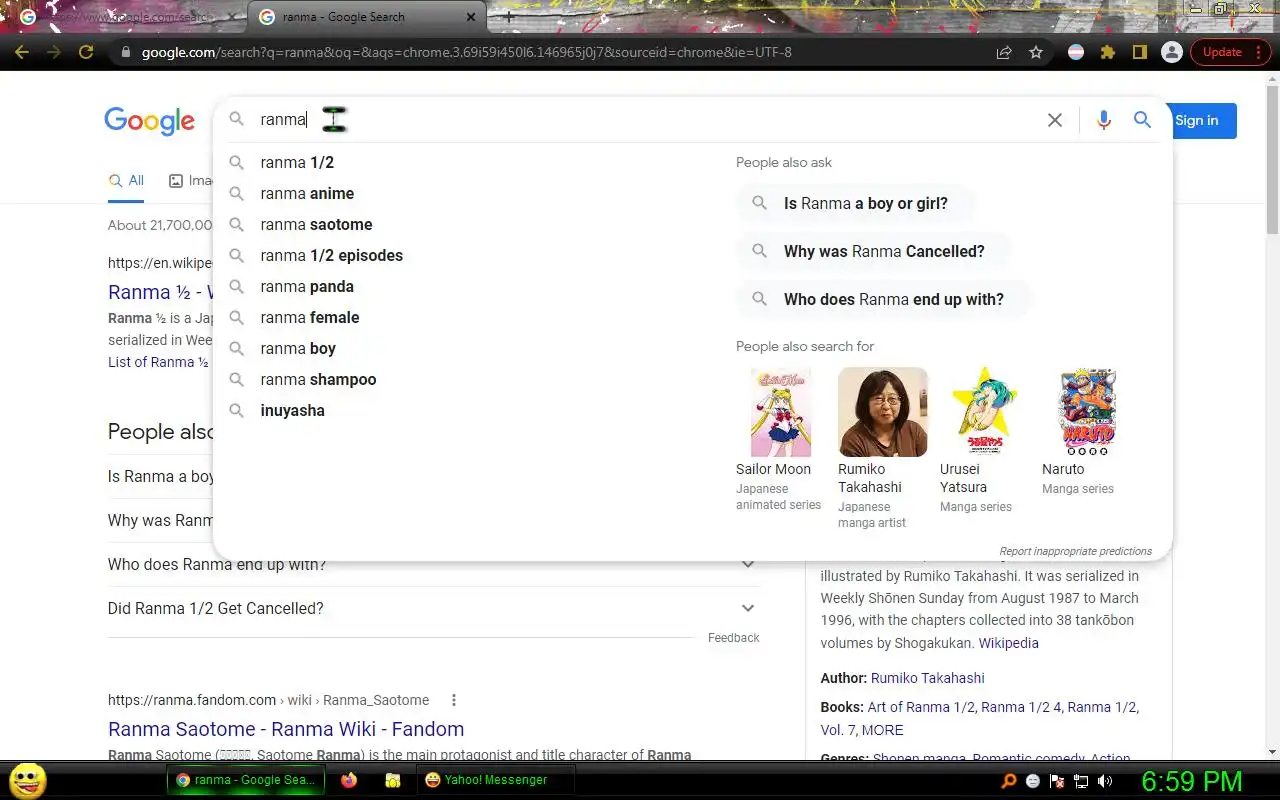Reload the page with the refresh icon
1280x800 pixels.
click(x=86, y=52)
